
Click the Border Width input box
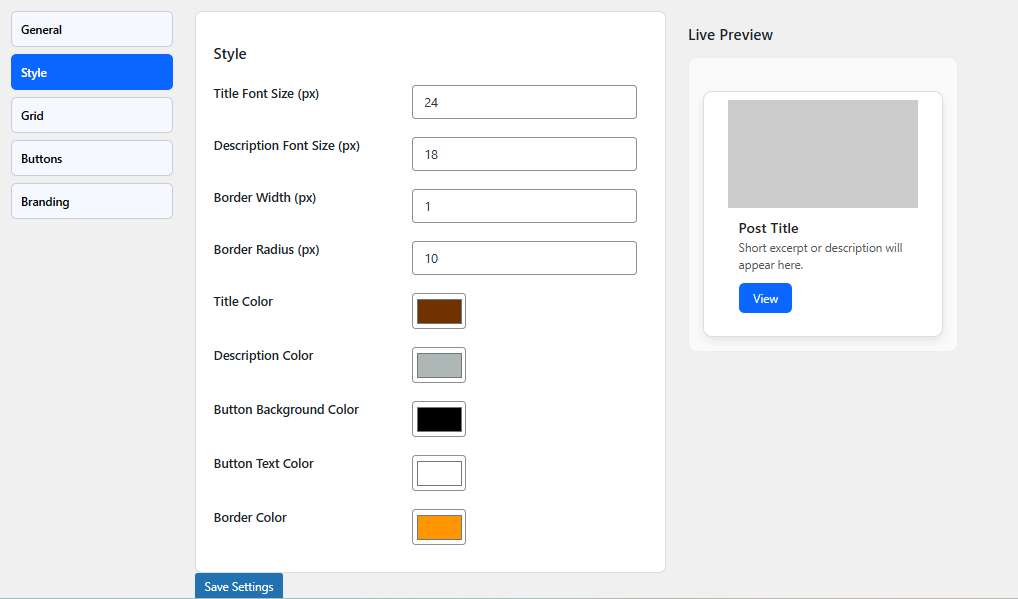click(524, 206)
